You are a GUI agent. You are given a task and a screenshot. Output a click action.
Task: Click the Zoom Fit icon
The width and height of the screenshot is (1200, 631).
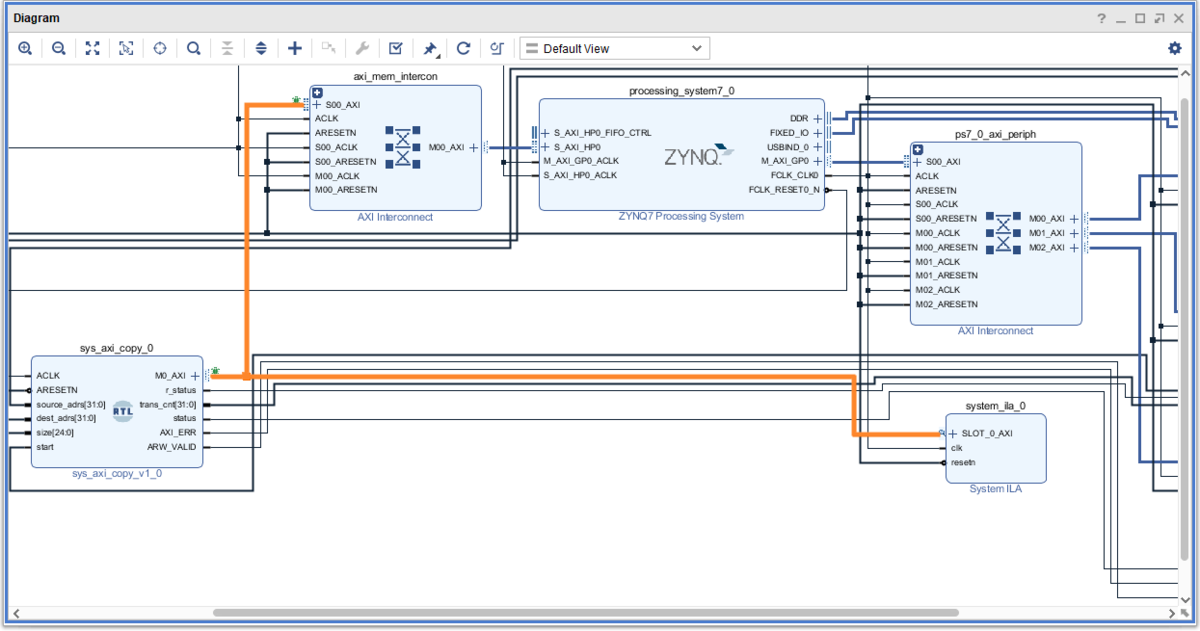(92, 48)
